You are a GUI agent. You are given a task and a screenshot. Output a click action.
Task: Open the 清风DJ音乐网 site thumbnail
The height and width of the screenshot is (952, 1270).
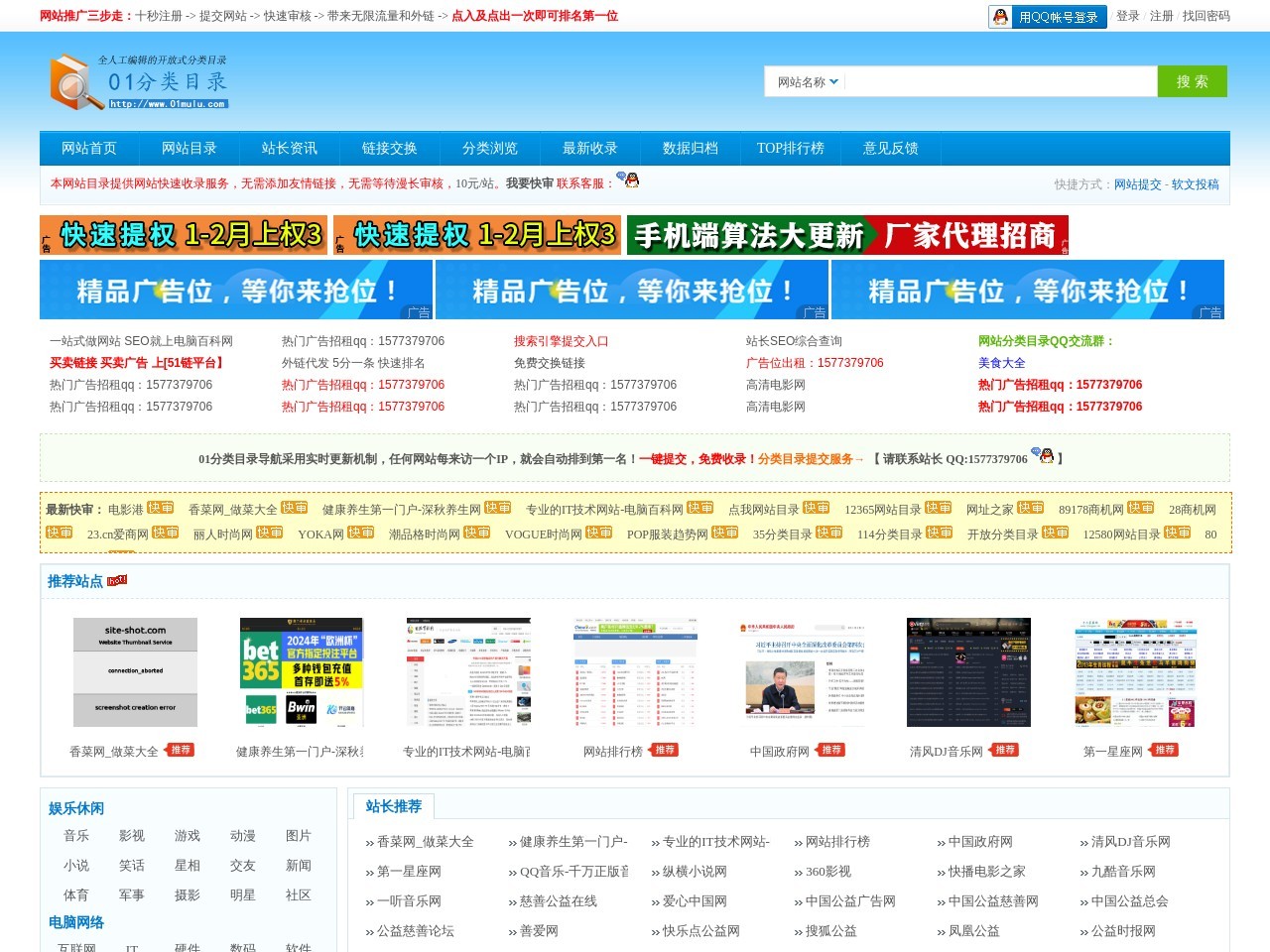coord(968,672)
